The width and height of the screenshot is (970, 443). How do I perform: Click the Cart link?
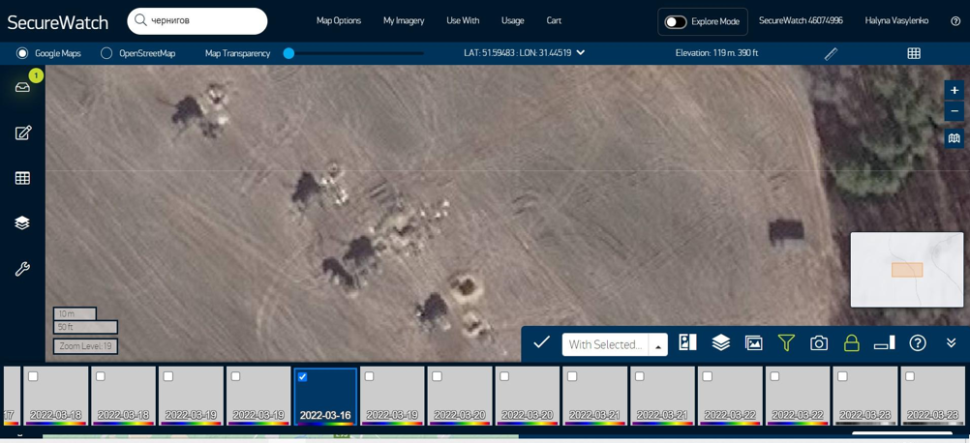(553, 21)
